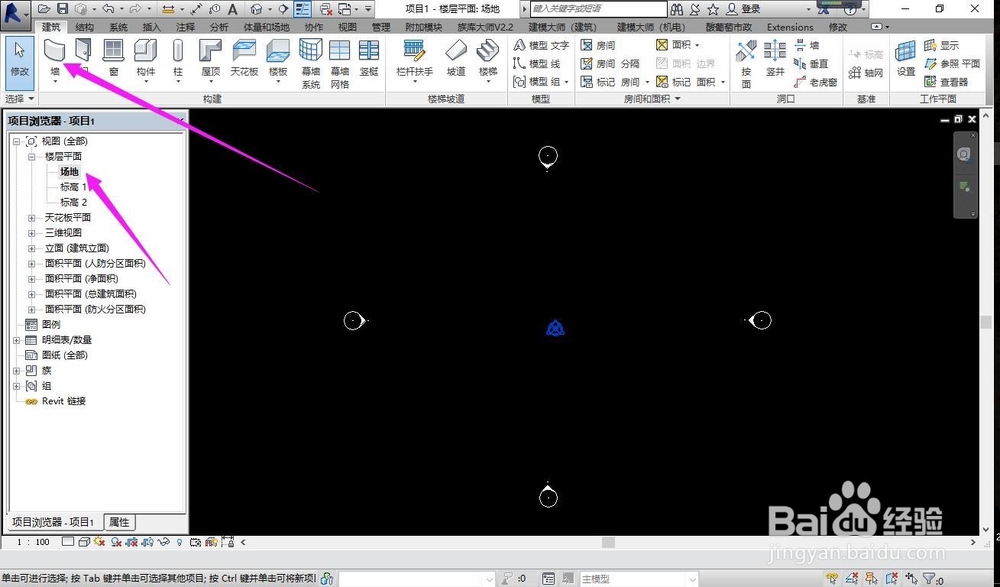Click the 模型 文字 model text tool
1000x587 pixels.
click(541, 45)
